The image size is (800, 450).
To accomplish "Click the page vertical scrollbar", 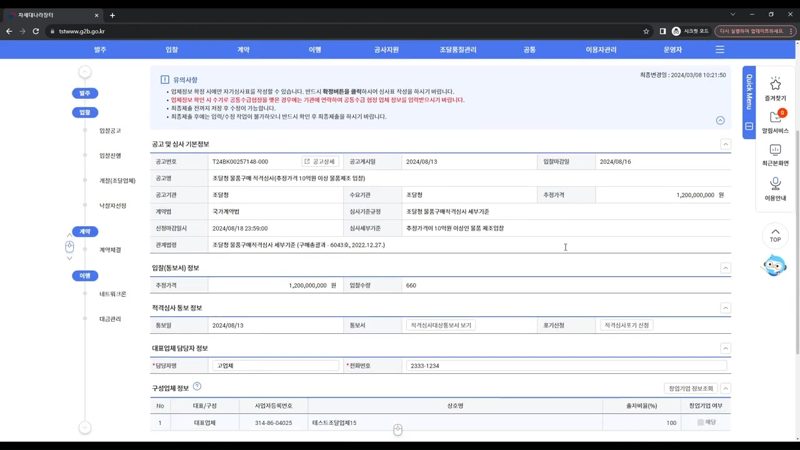I will point(797,240).
